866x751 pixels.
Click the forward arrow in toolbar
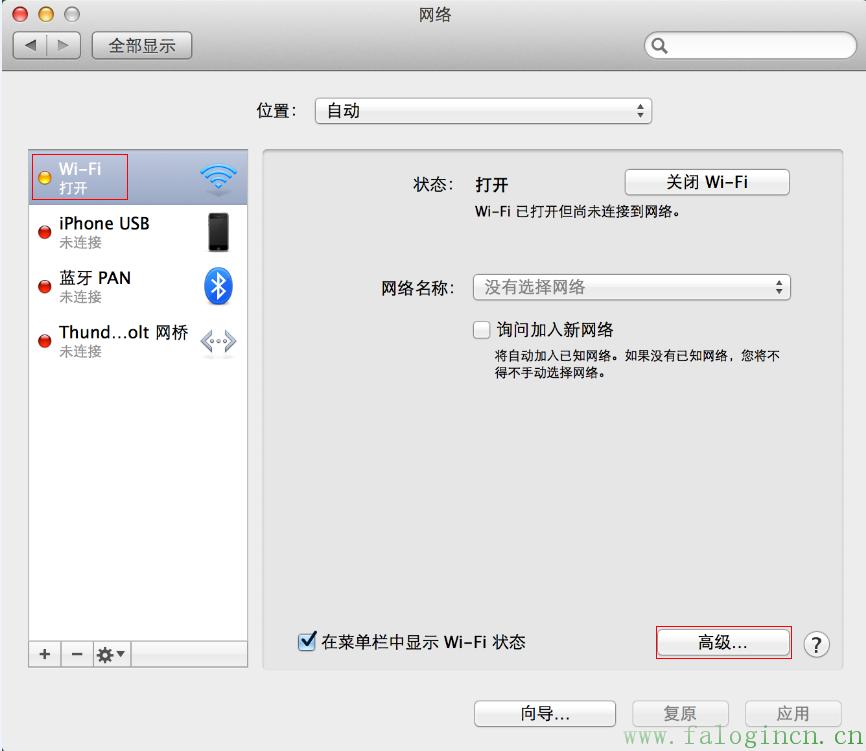point(63,45)
